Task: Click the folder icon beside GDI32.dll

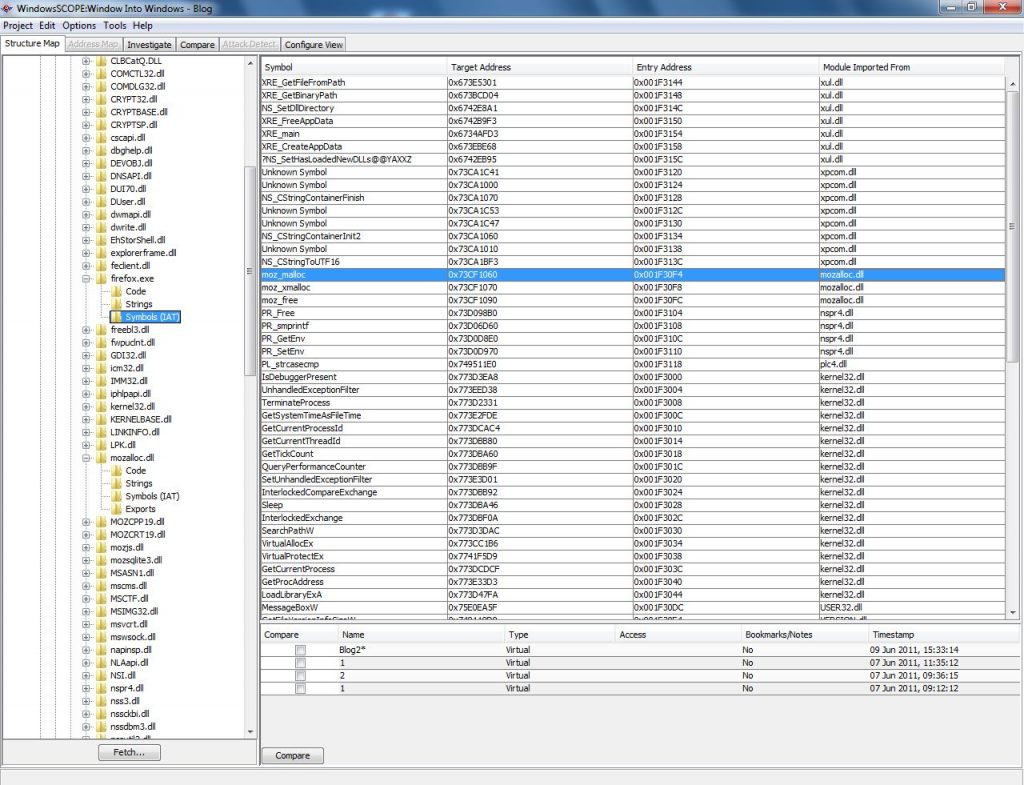Action: click(x=101, y=355)
